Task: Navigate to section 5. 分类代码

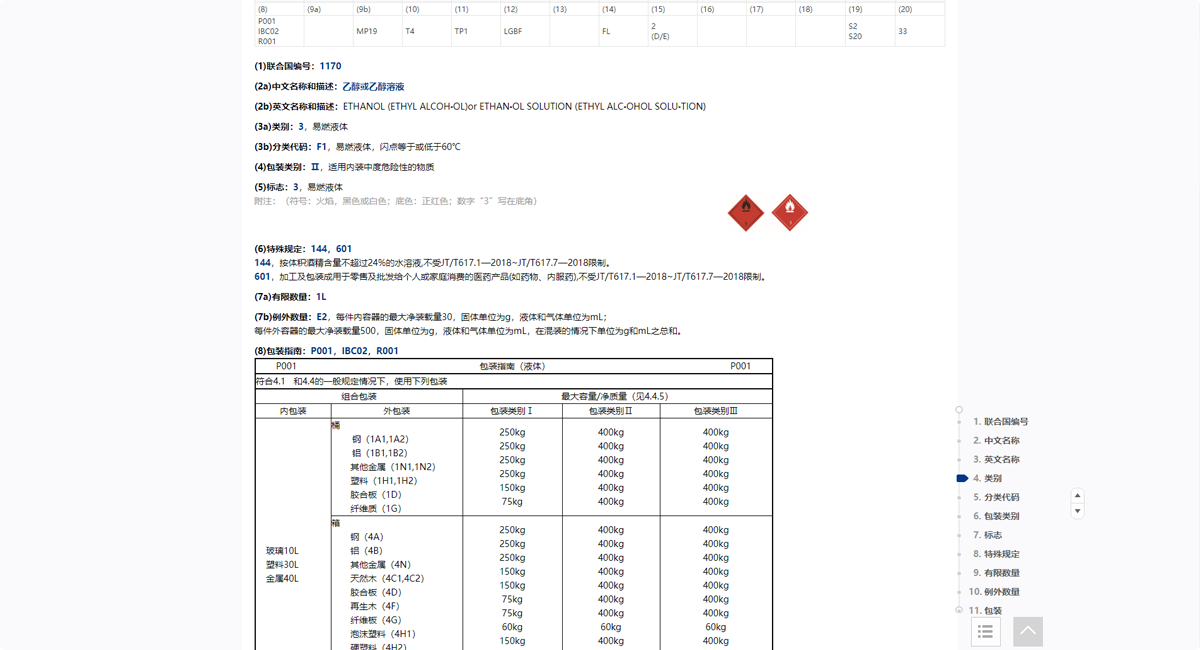Action: (x=997, y=498)
